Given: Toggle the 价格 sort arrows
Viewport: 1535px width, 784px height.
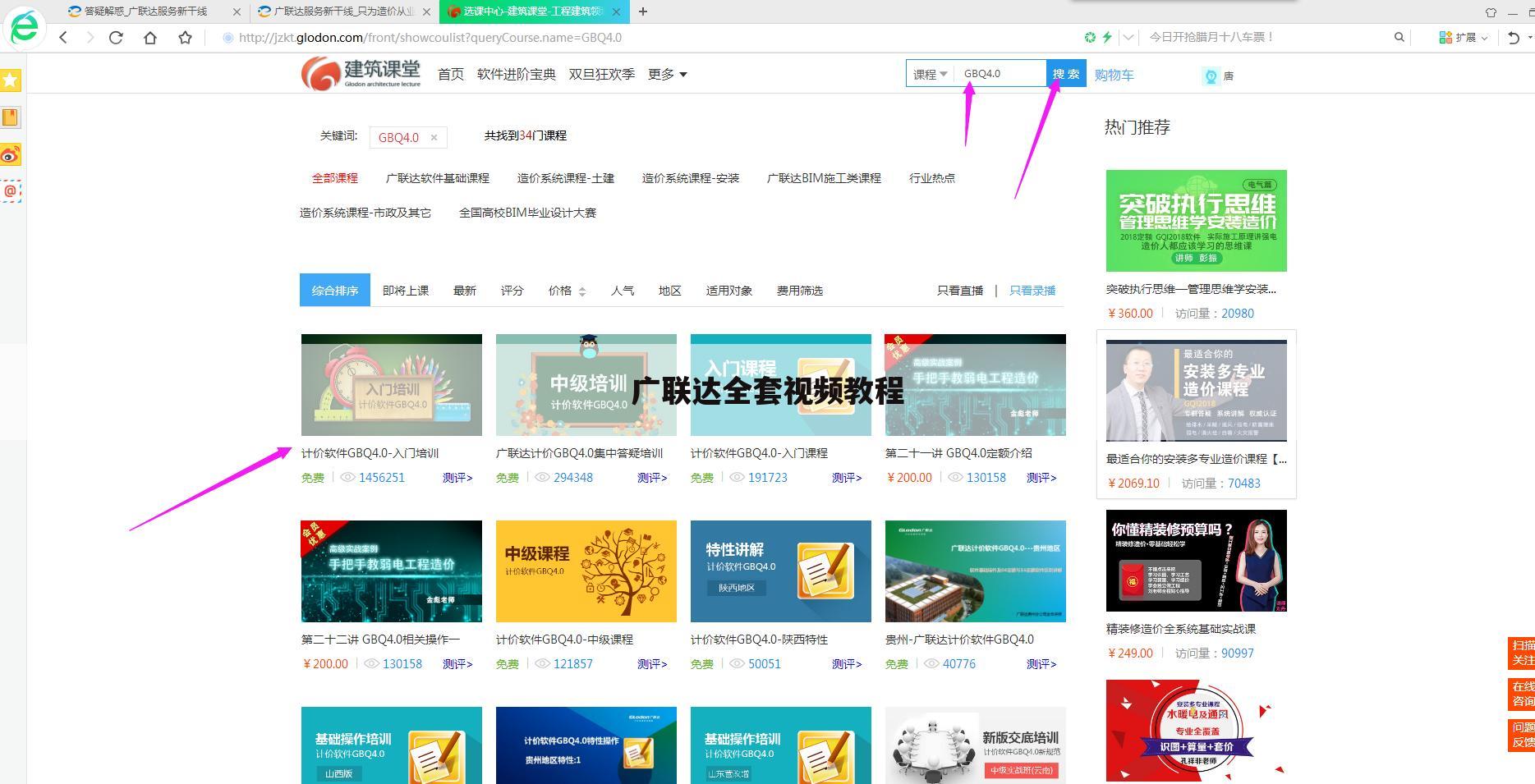Looking at the screenshot, I should [582, 291].
